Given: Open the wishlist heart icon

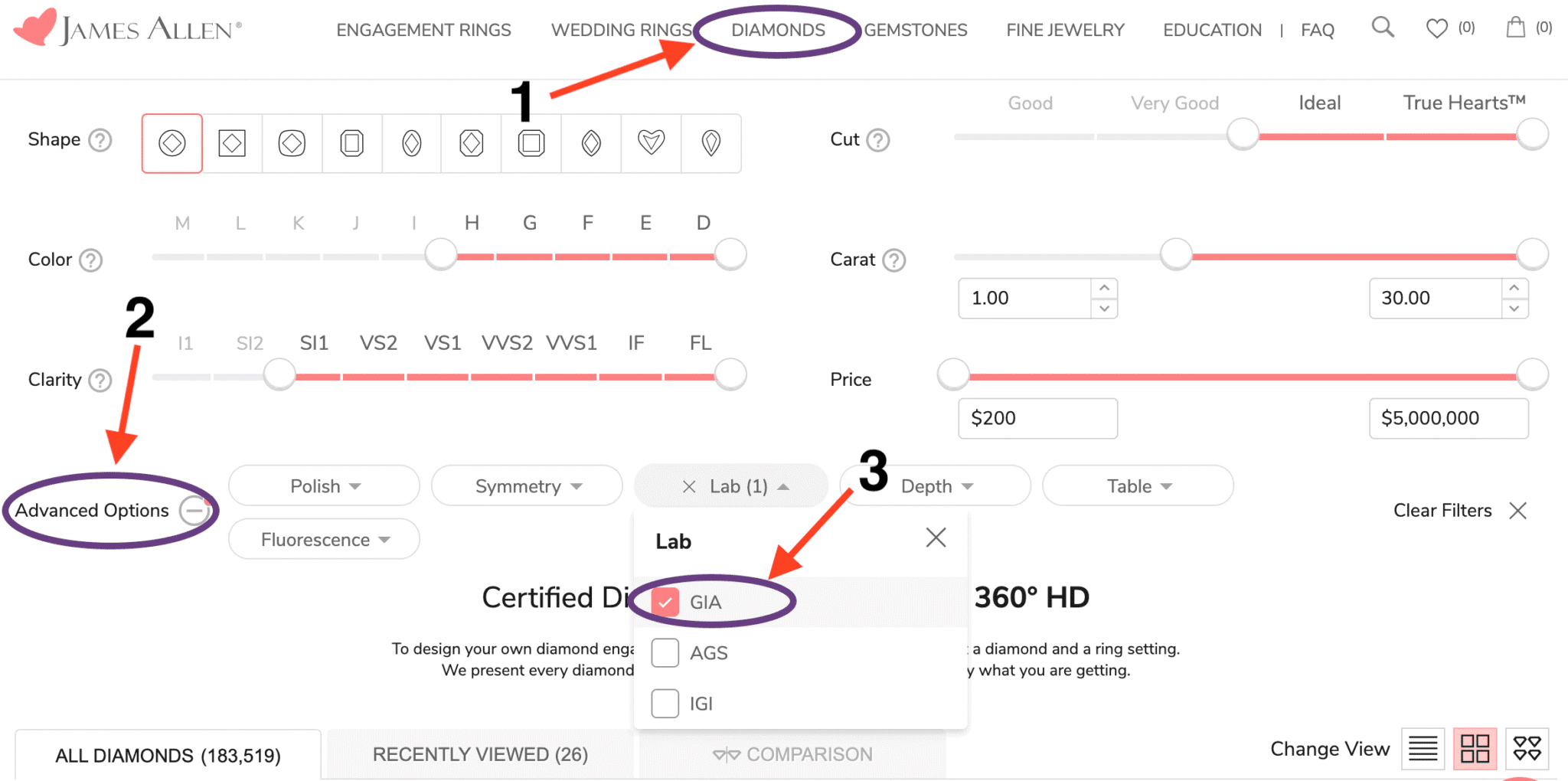Looking at the screenshot, I should [1437, 28].
